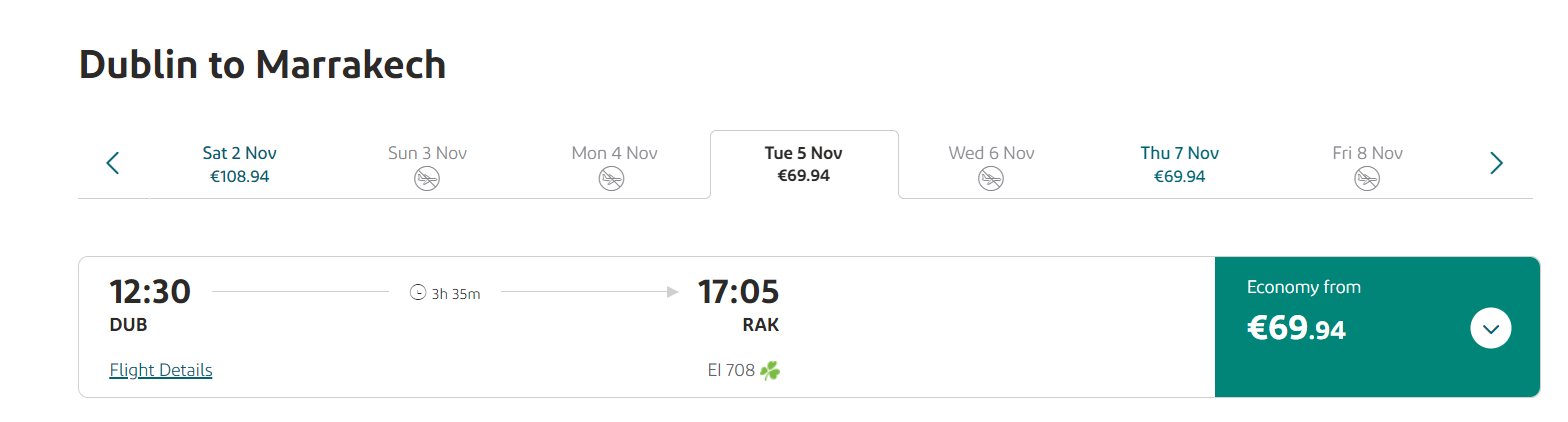Click the Dublin to Marrakech heading
1568x422 pixels.
pos(262,66)
